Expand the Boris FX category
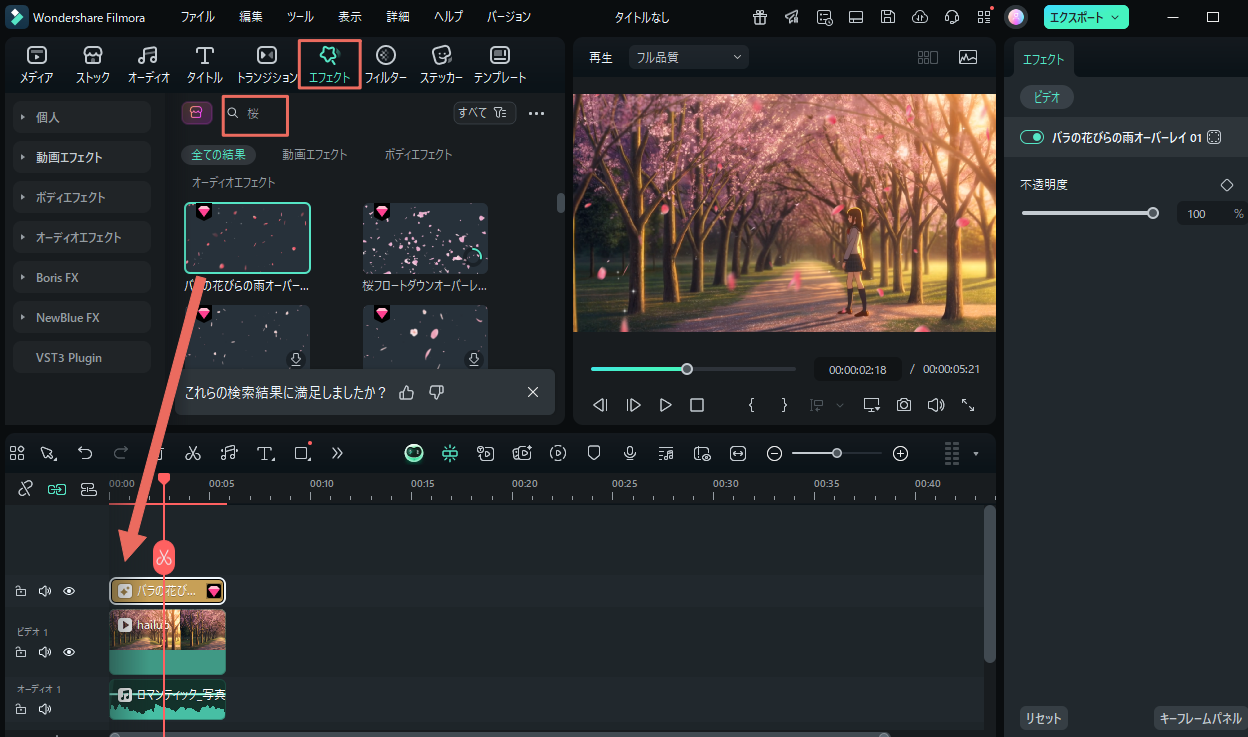The width and height of the screenshot is (1248, 737). pyautogui.click(x=82, y=277)
